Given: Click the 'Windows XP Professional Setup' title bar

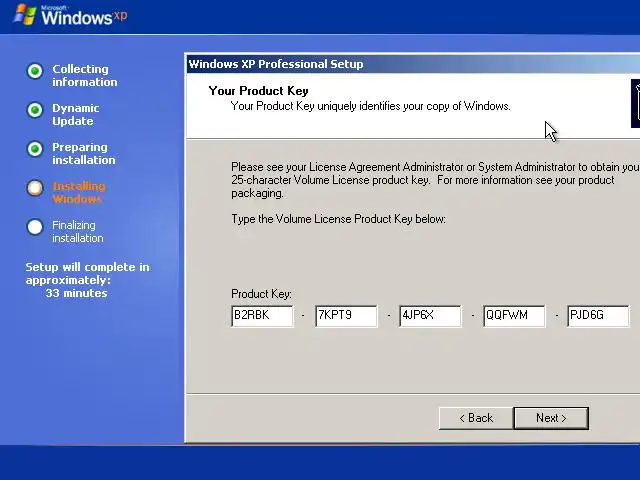Looking at the screenshot, I should 413,64.
